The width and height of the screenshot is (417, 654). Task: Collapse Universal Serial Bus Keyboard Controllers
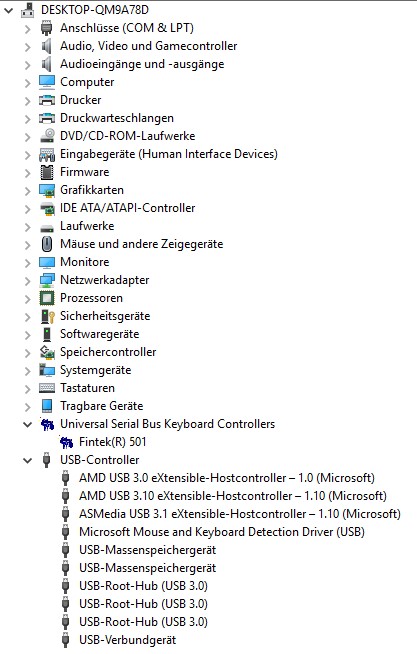click(x=28, y=425)
